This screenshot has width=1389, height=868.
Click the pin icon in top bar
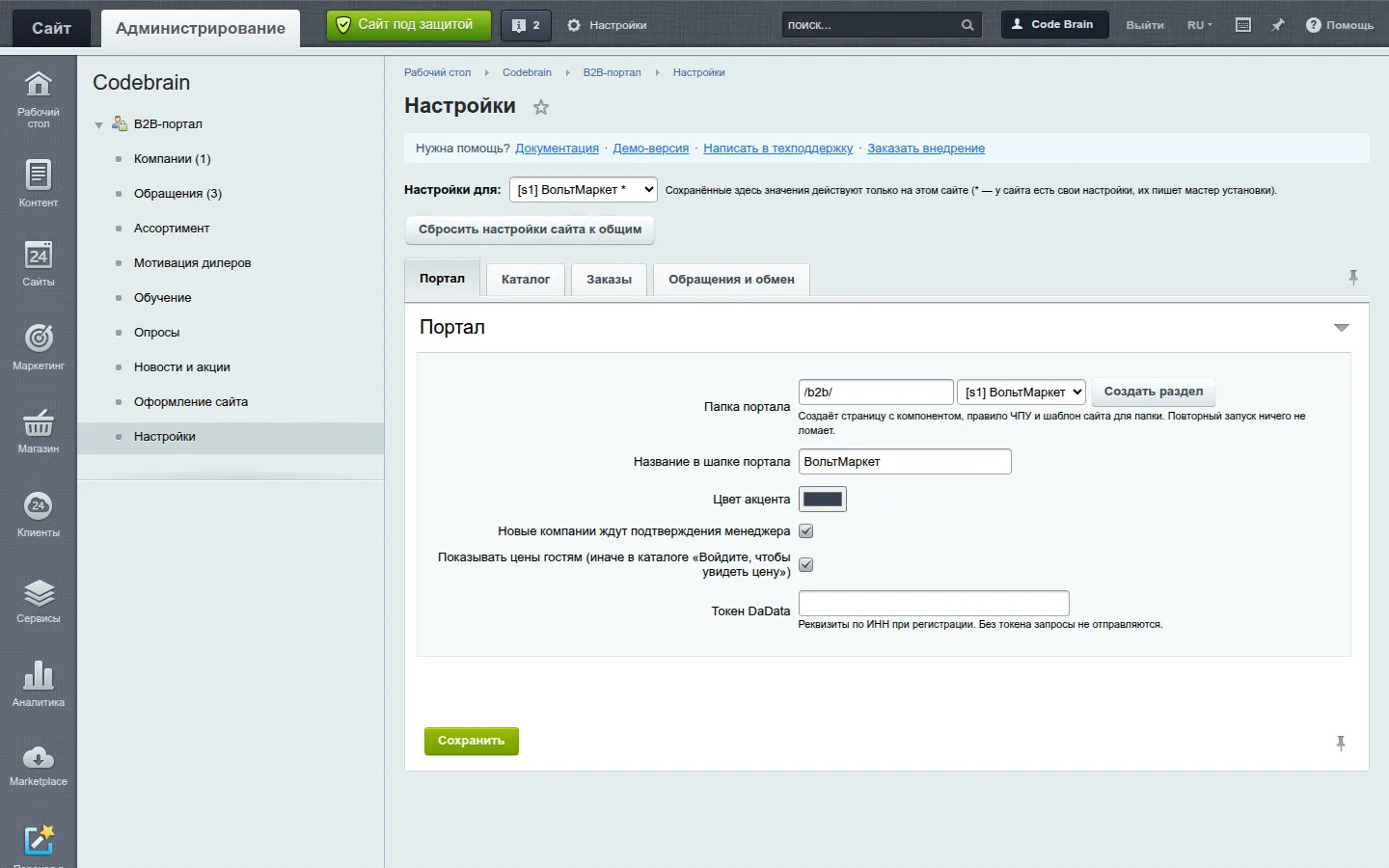(x=1278, y=25)
